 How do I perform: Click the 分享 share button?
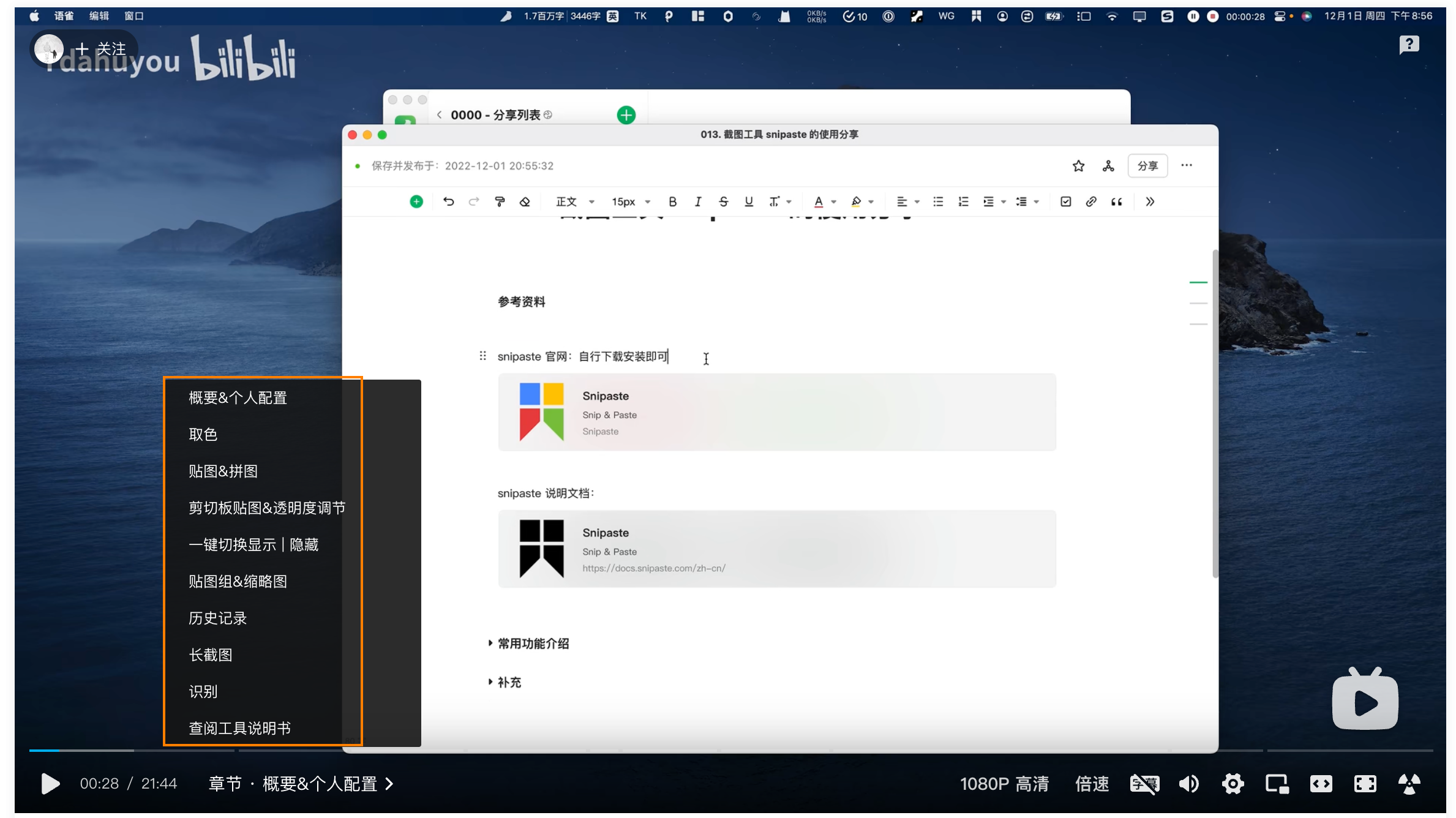click(1147, 166)
